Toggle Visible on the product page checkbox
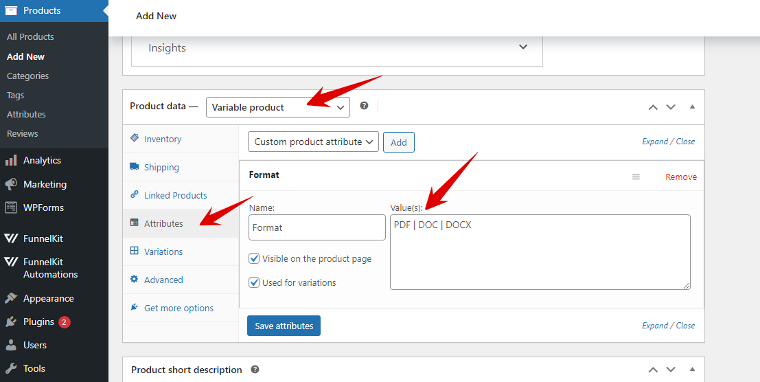Image resolution: width=760 pixels, height=382 pixels. click(254, 258)
